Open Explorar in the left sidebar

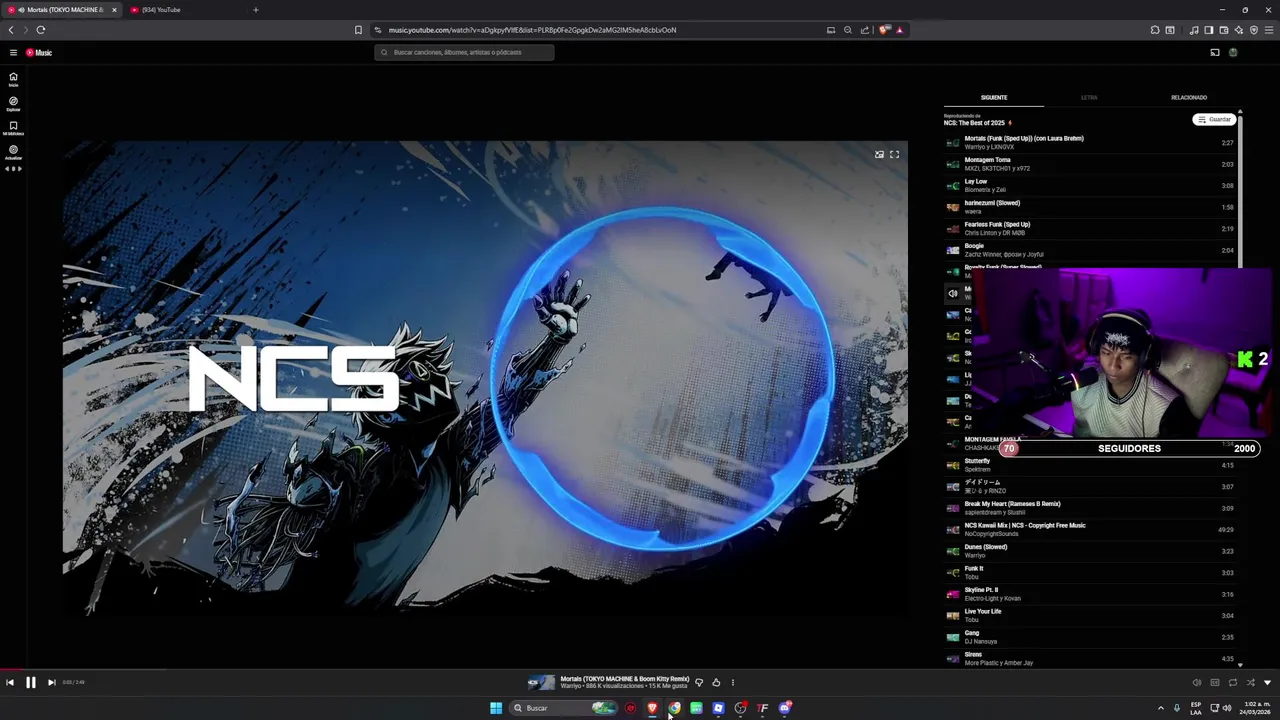click(x=13, y=103)
